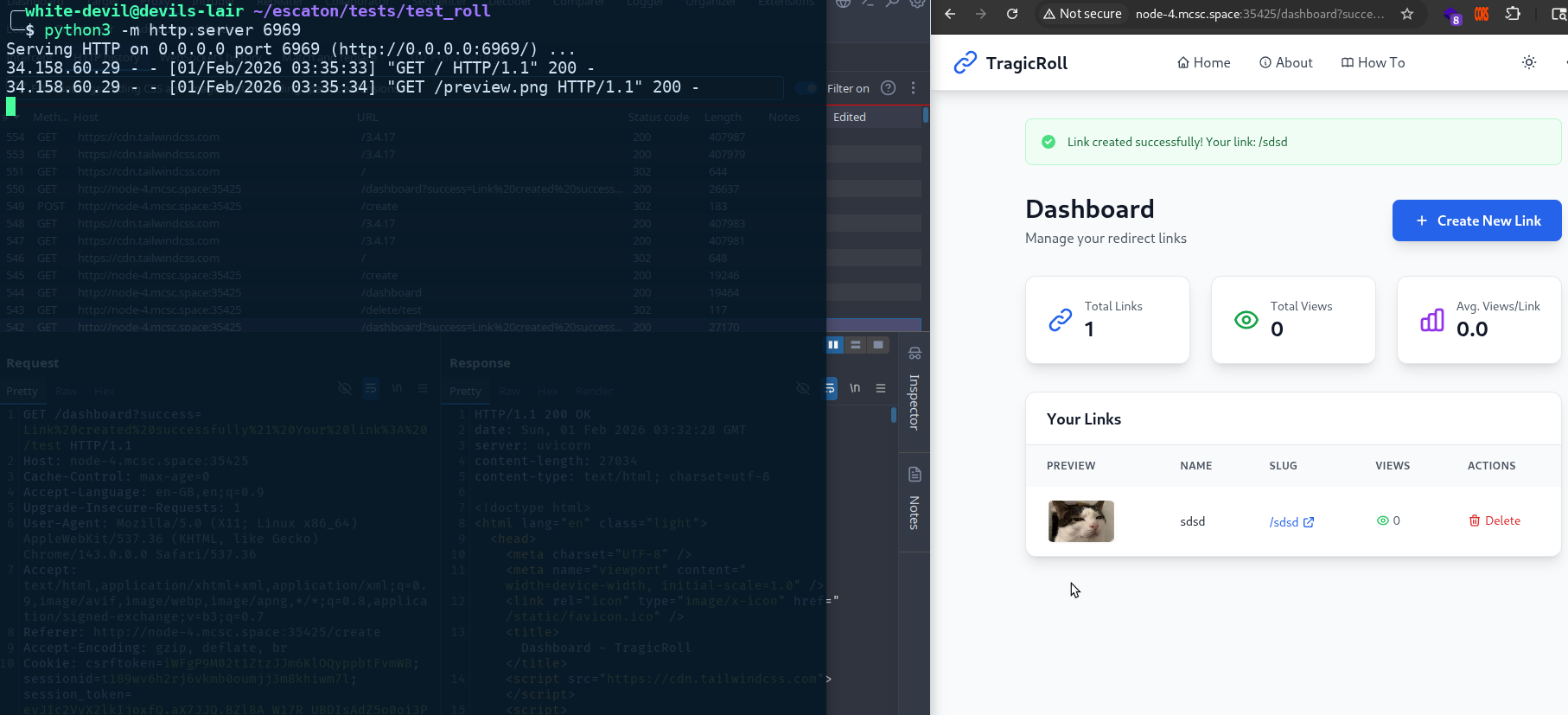Click the Link created successfully message
The height and width of the screenshot is (715, 1568).
[x=1177, y=142]
